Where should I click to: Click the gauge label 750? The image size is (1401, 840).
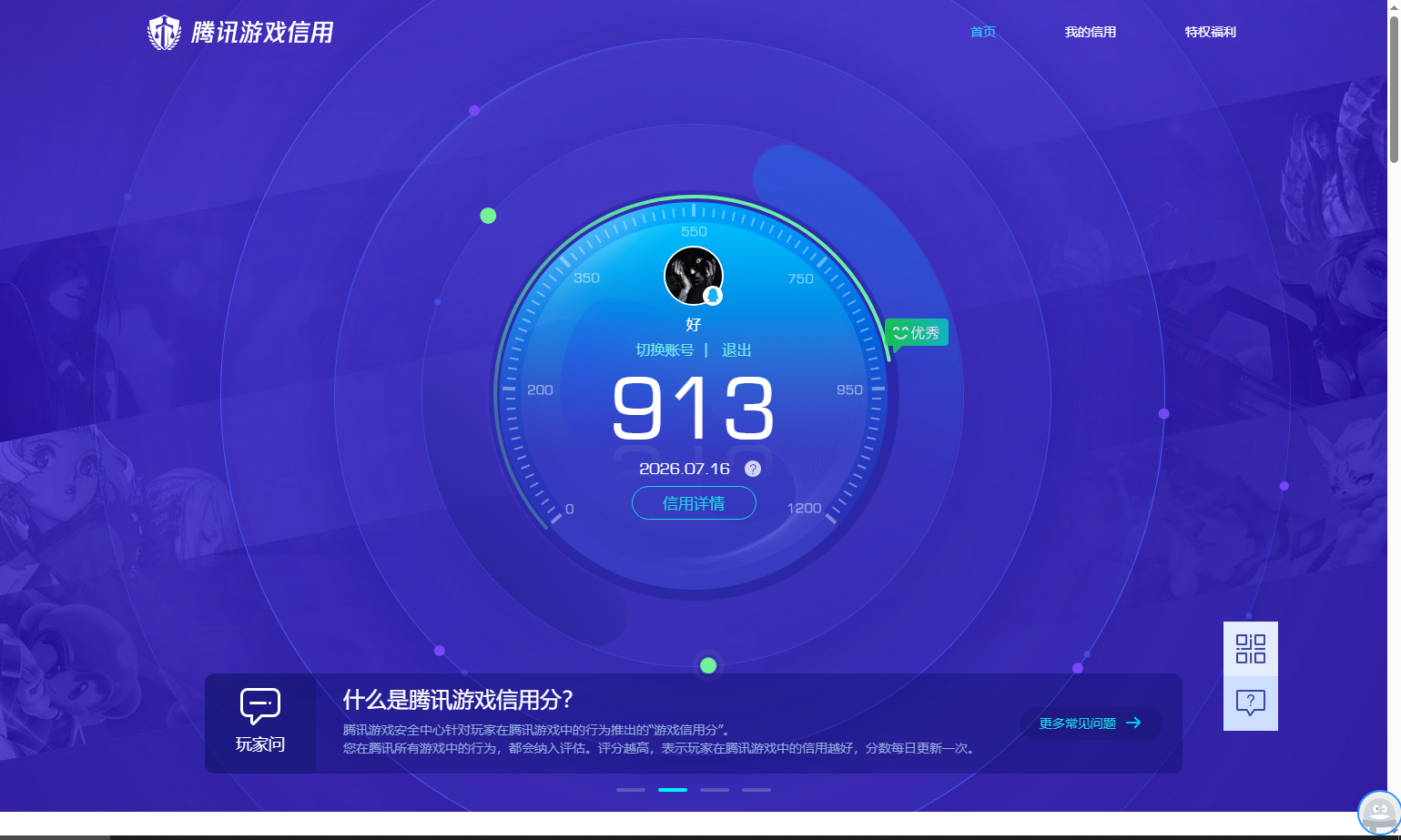[800, 278]
